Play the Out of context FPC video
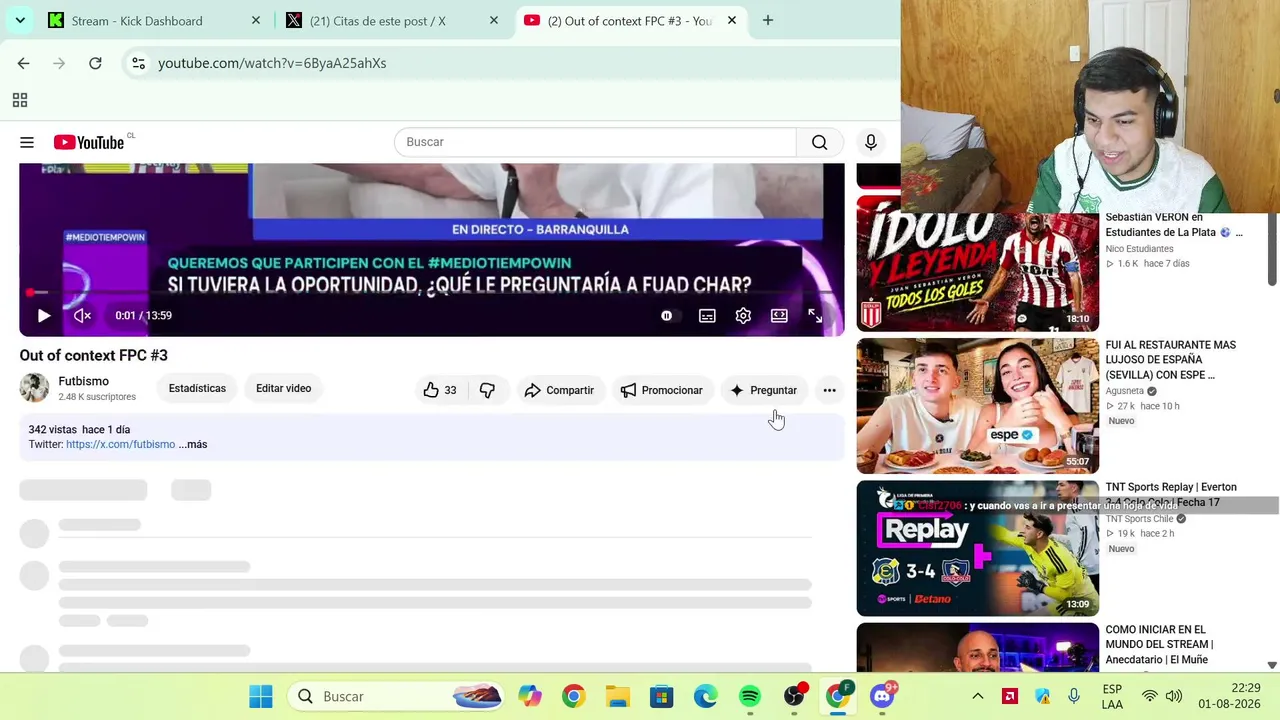The height and width of the screenshot is (720, 1280). 44,316
